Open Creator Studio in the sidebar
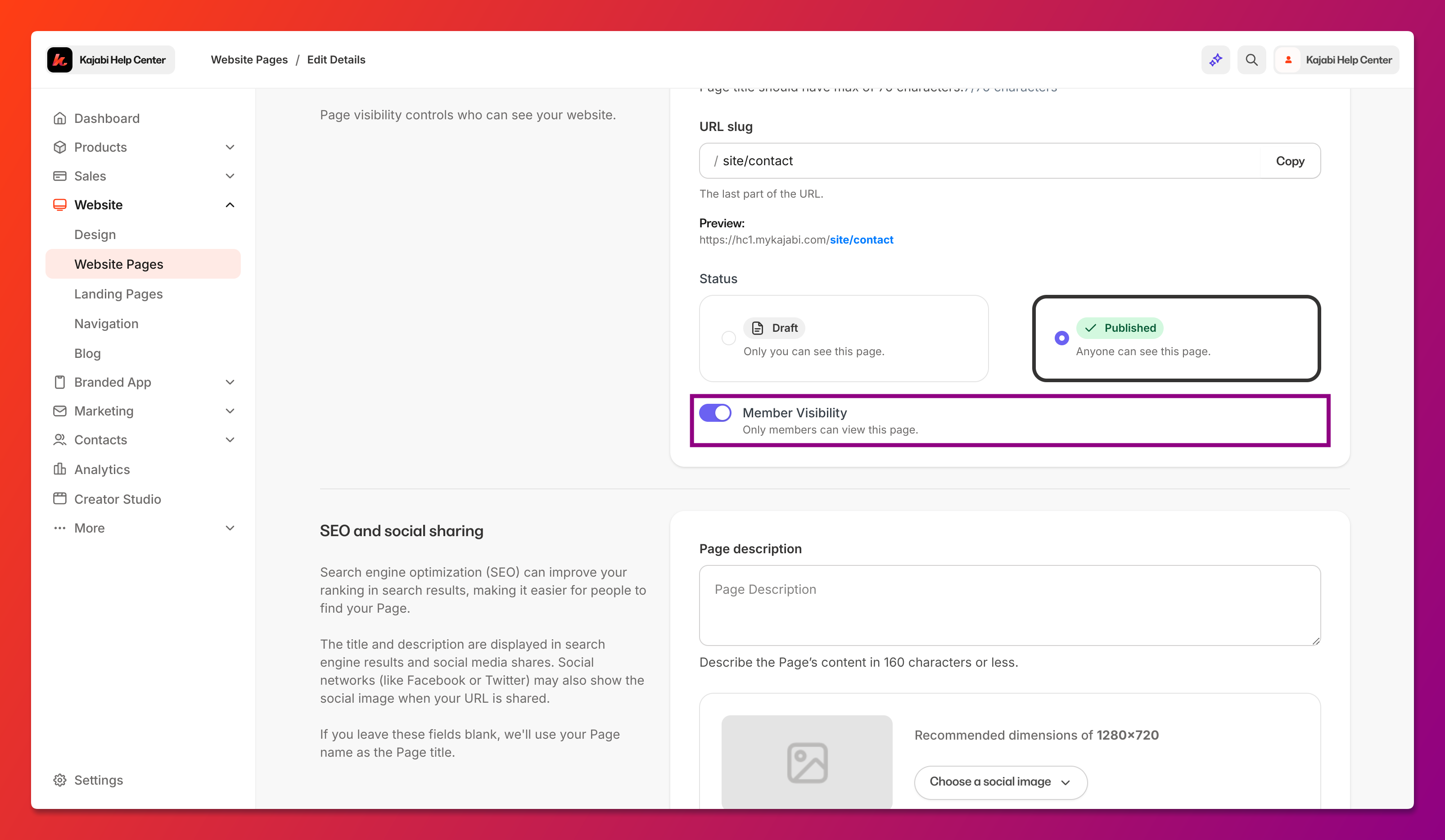 click(x=117, y=499)
